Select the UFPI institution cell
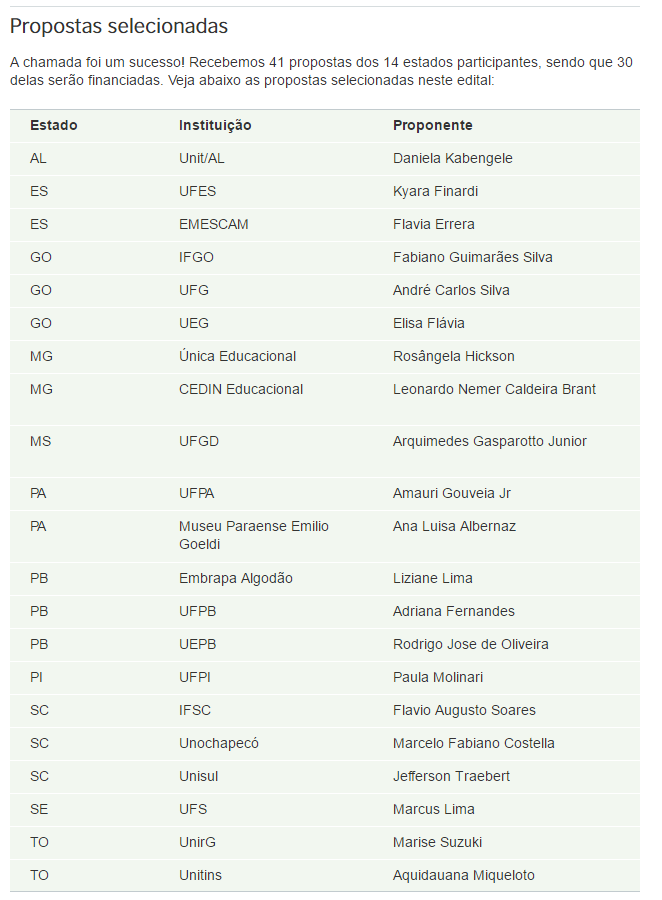This screenshot has width=662, height=900. pos(195,677)
